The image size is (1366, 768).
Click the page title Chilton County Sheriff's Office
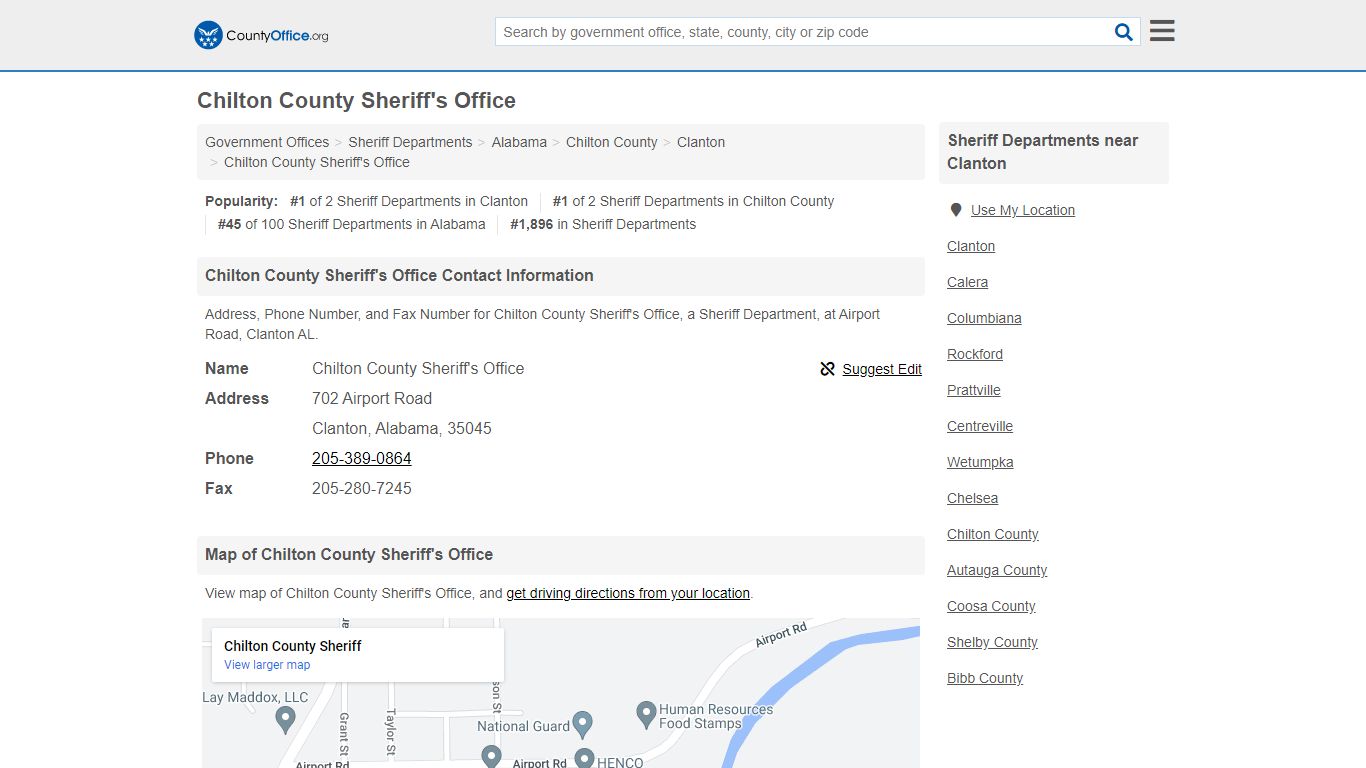(x=357, y=101)
